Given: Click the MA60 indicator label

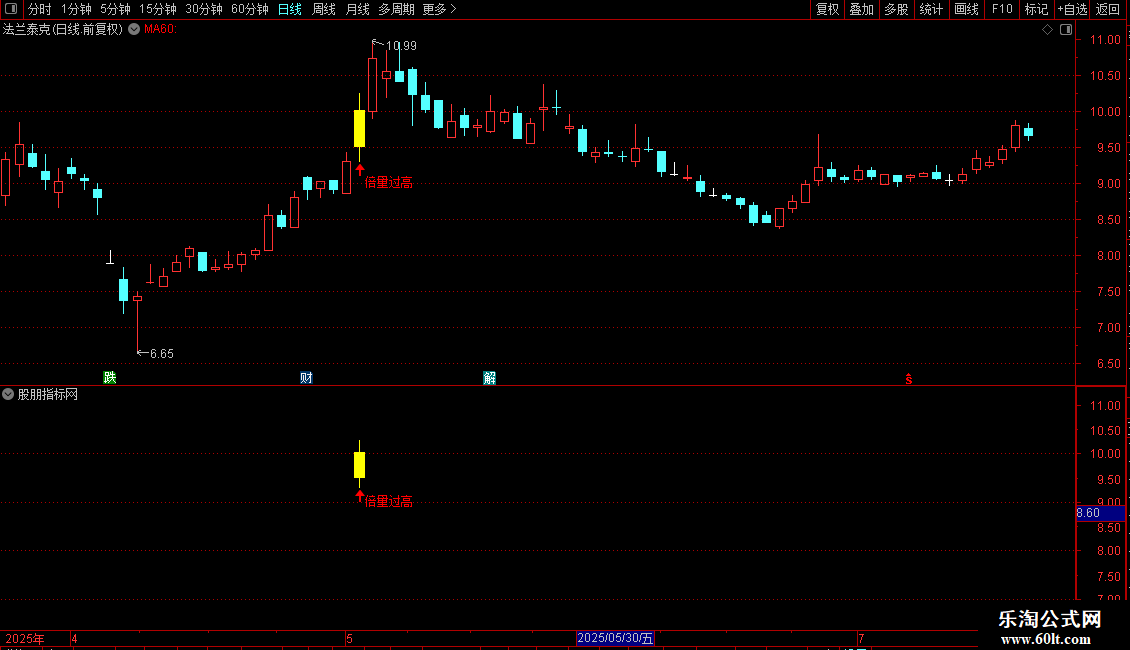Looking at the screenshot, I should tap(160, 29).
